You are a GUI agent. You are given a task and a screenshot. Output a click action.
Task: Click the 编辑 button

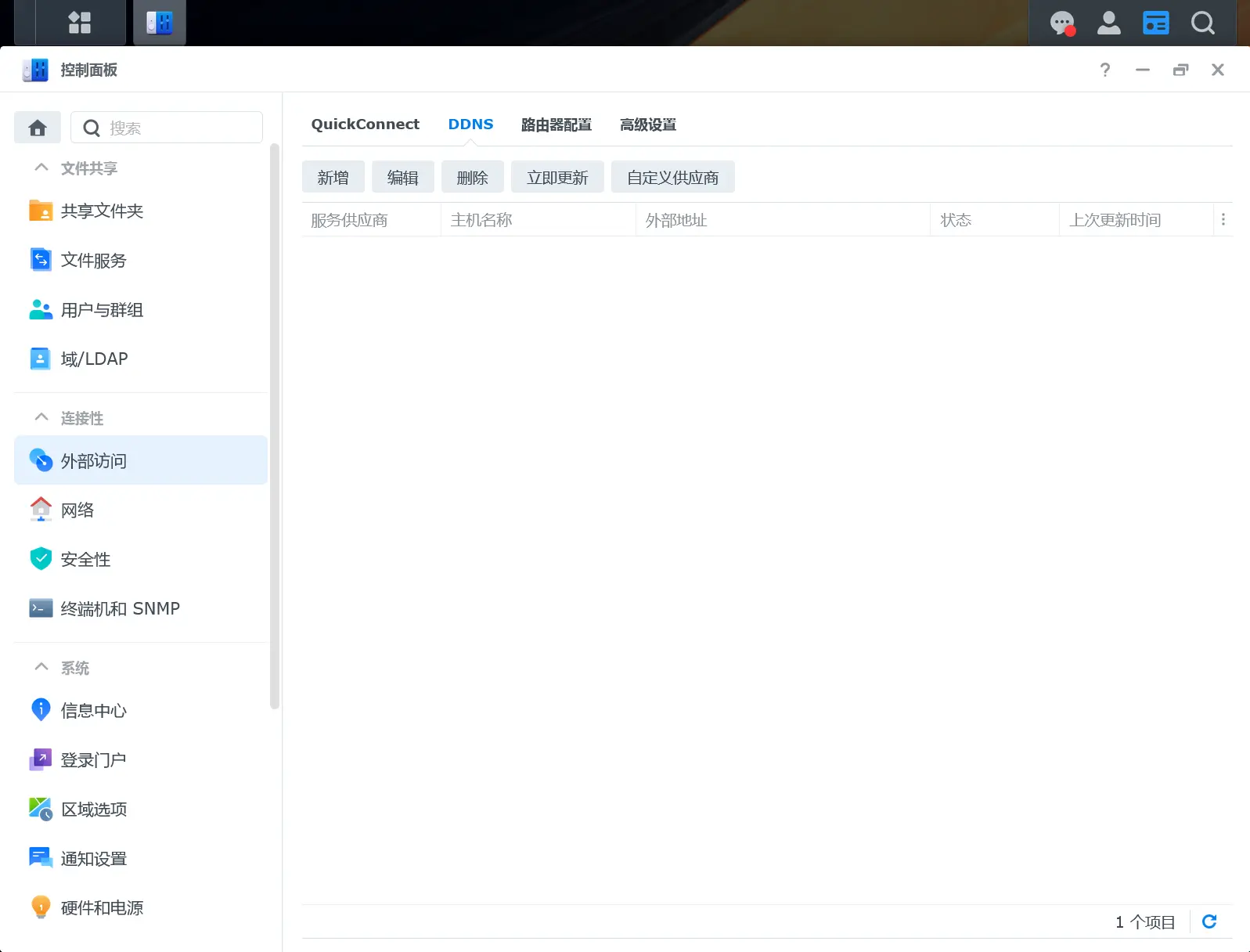[x=403, y=178]
